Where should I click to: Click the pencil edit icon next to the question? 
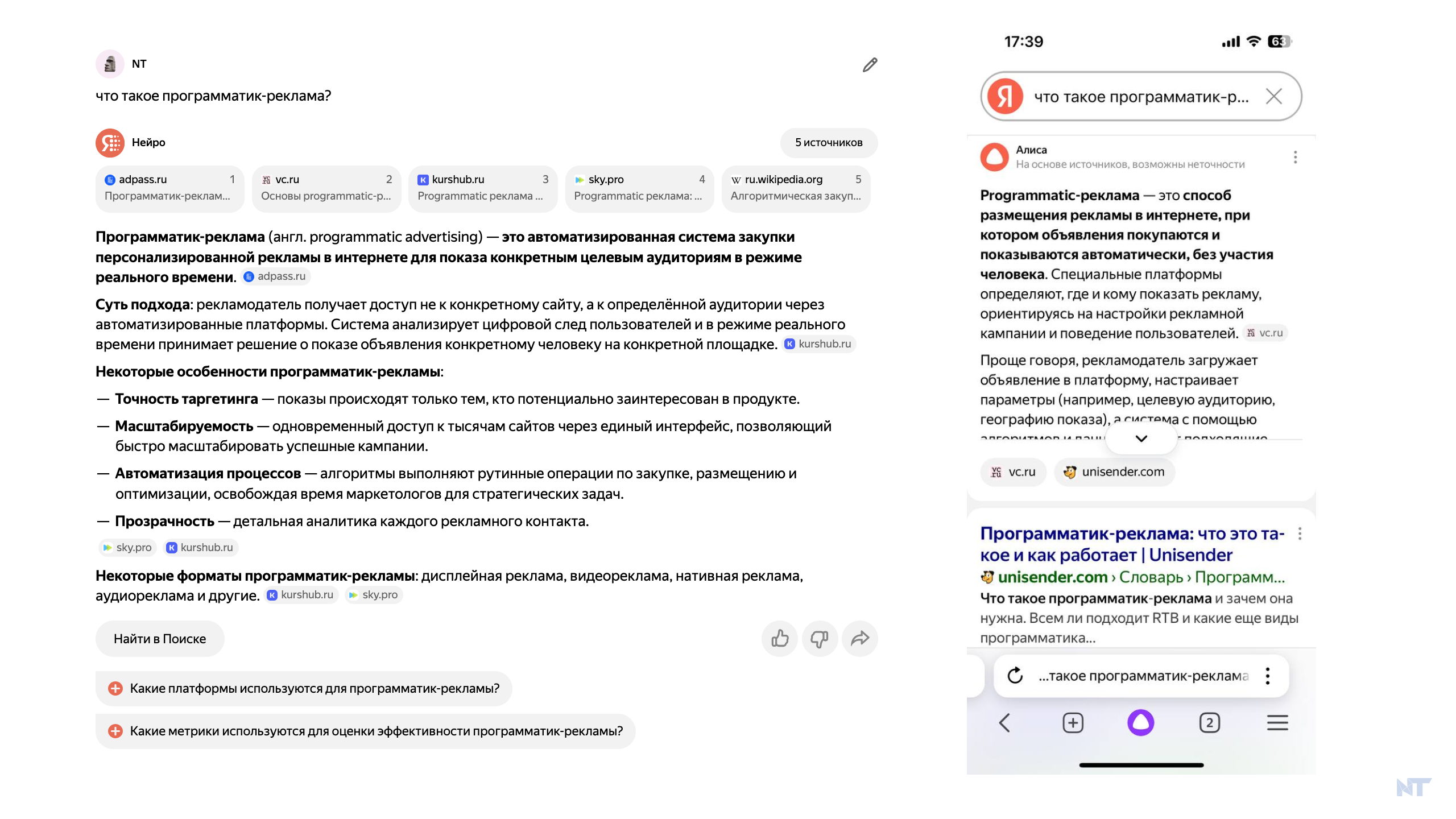pos(870,65)
